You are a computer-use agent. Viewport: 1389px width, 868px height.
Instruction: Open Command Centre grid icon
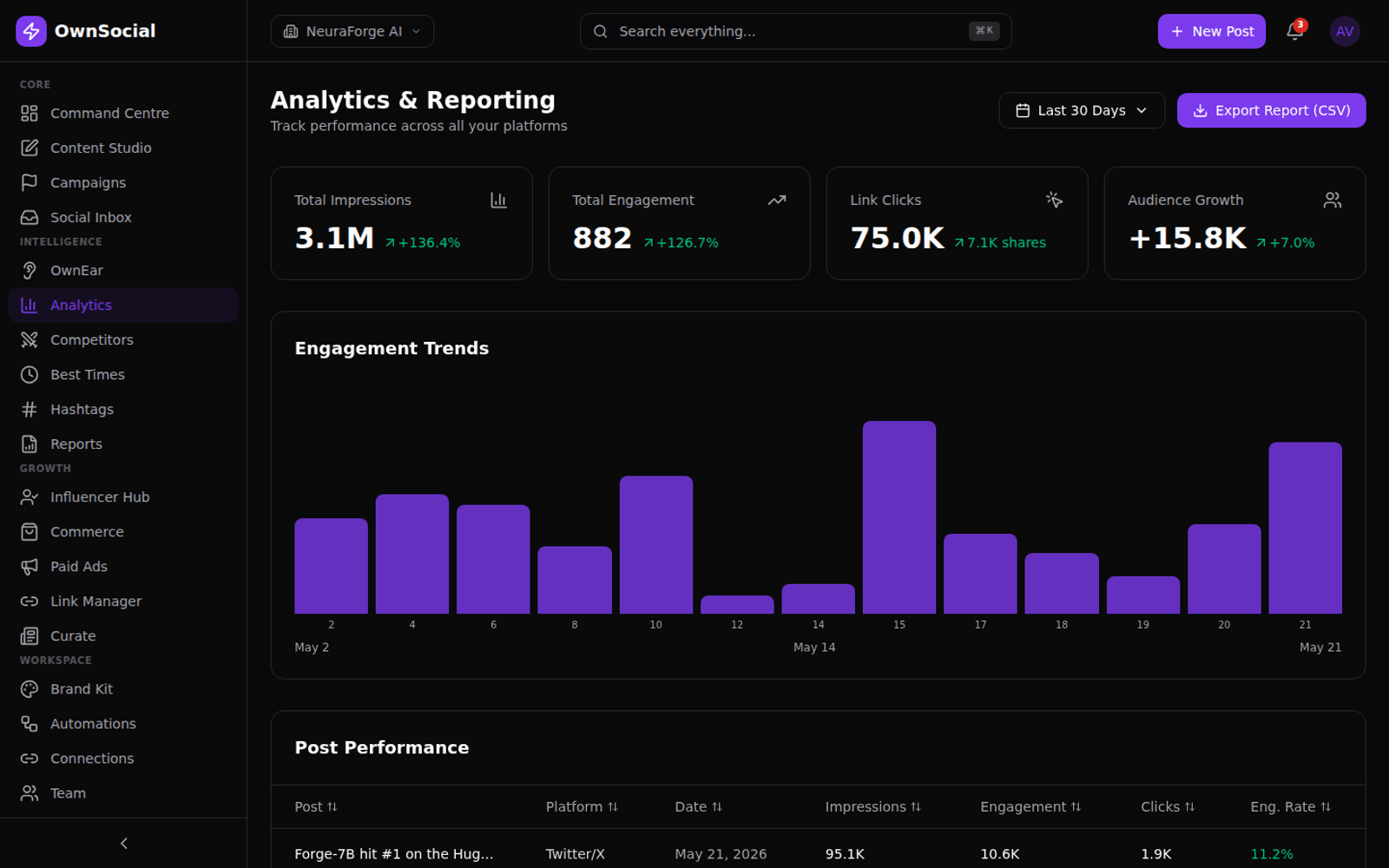tap(30, 114)
